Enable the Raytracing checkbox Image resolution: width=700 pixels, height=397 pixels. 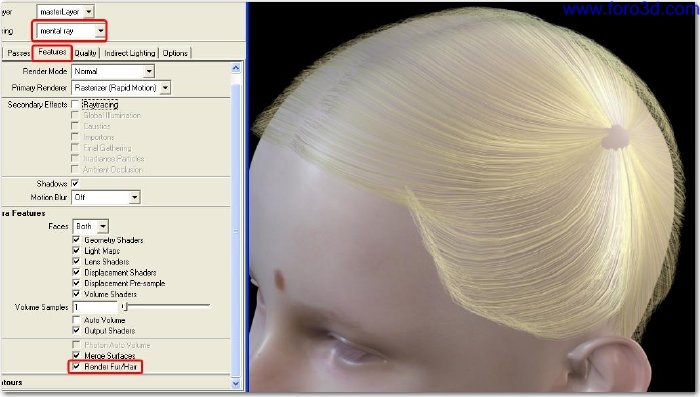point(75,104)
